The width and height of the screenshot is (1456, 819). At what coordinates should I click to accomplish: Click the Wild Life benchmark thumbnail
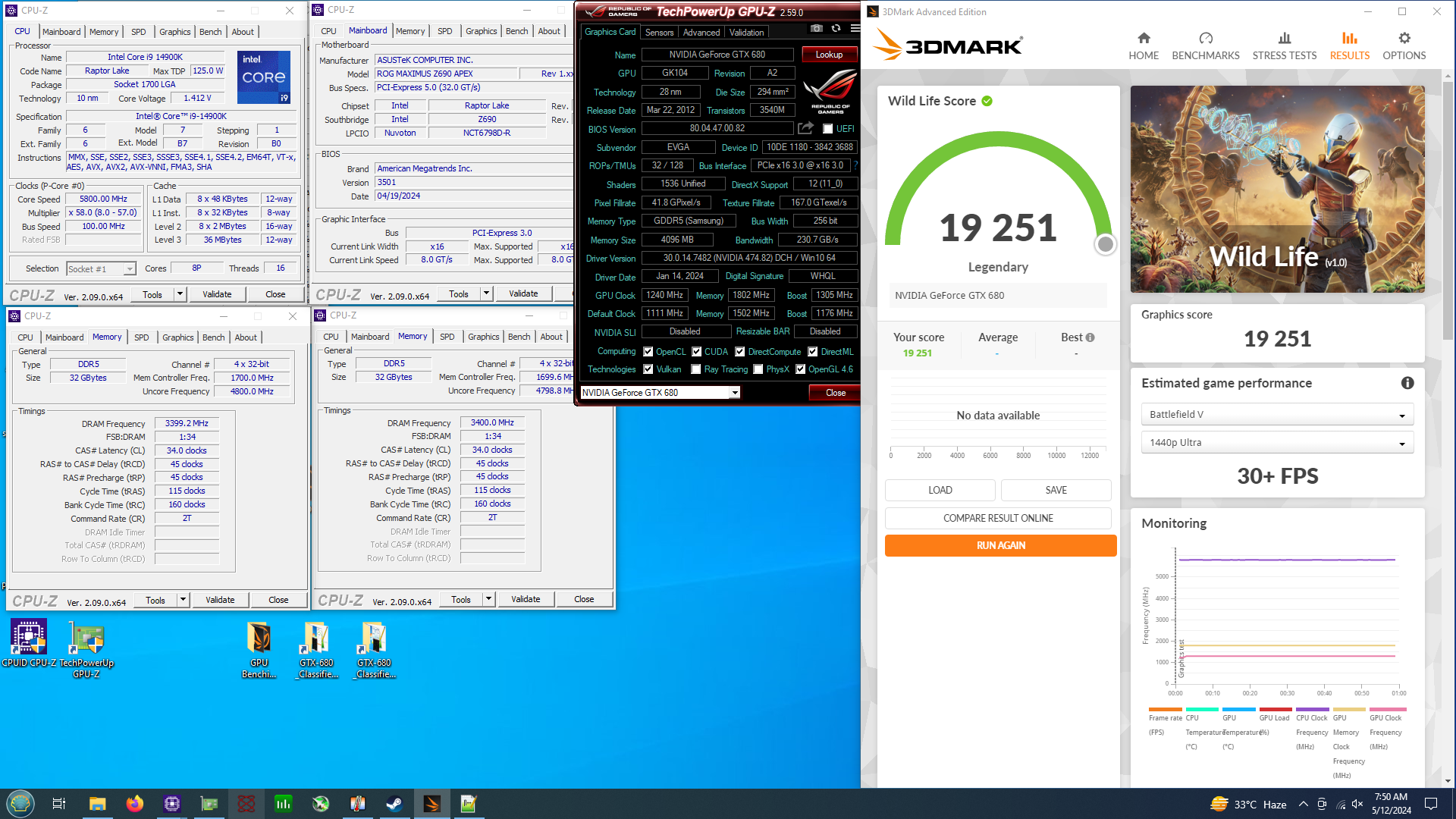coord(1277,189)
